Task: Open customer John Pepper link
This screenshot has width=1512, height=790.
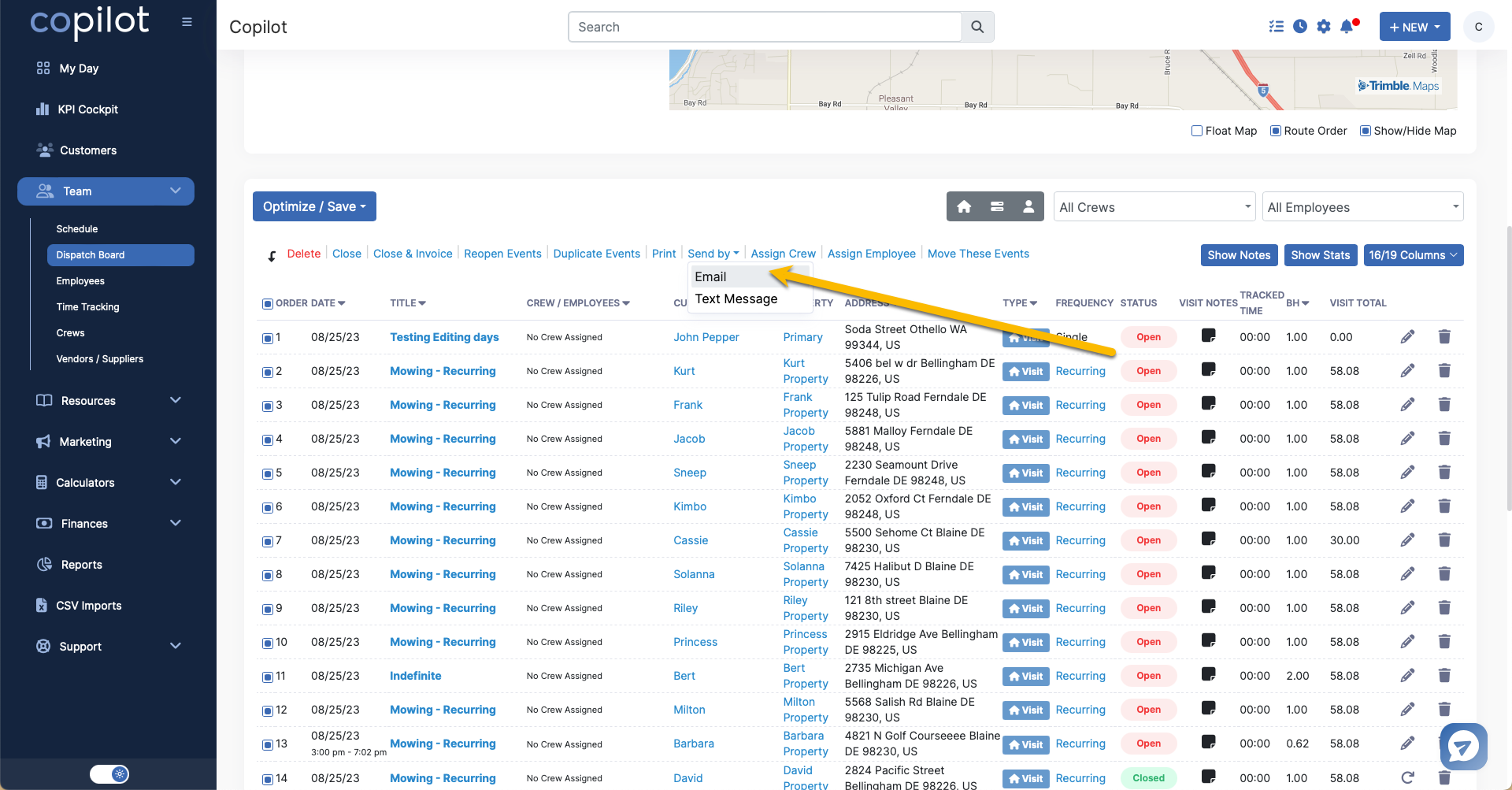Action: click(x=706, y=337)
